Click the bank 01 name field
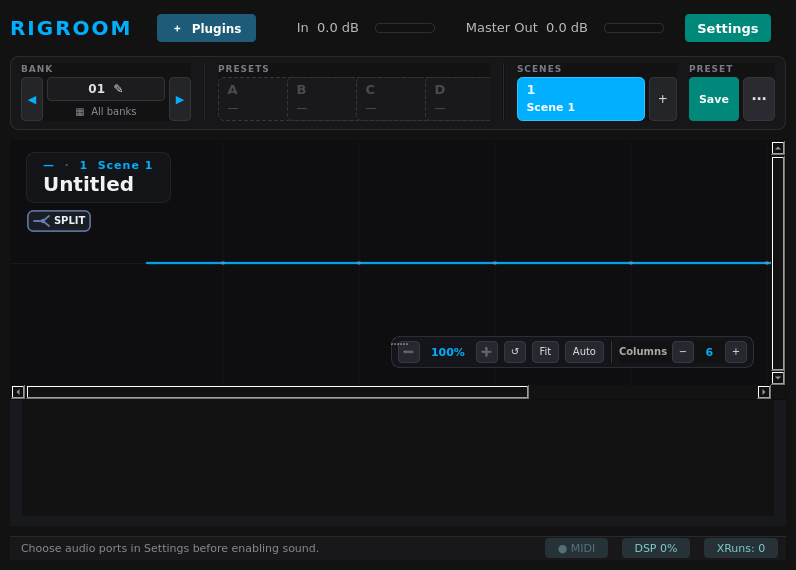 point(106,89)
